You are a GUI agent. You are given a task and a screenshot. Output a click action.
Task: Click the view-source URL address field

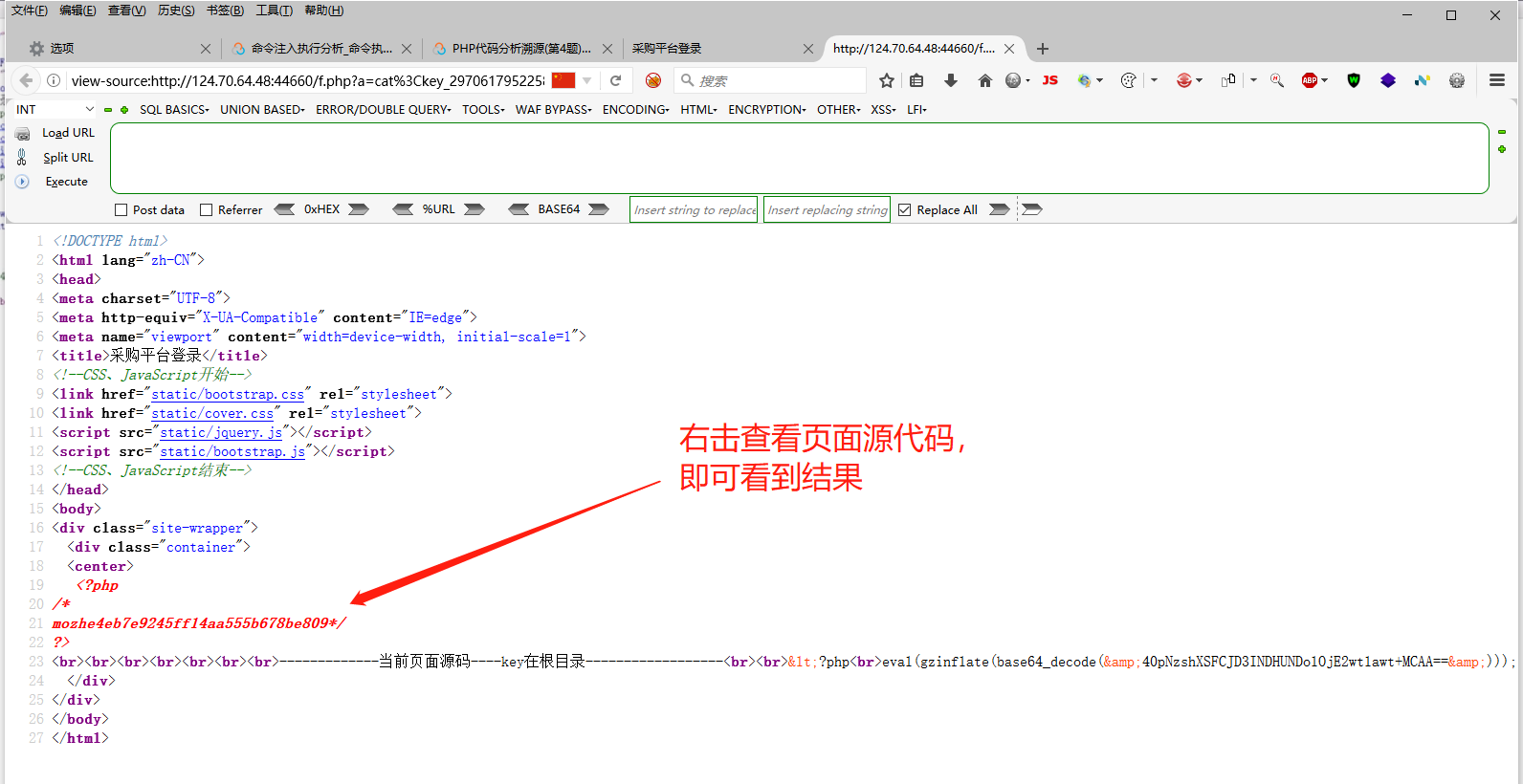click(308, 80)
